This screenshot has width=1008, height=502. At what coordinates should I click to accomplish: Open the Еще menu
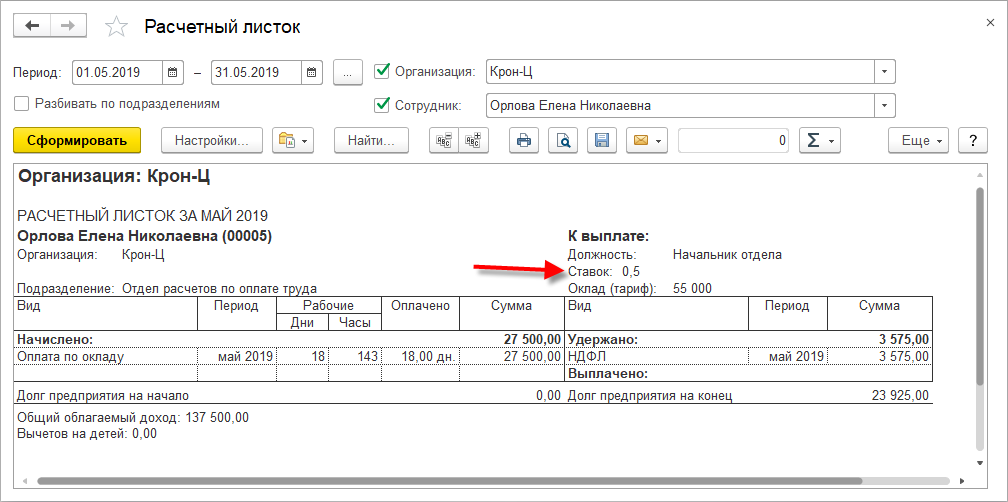coord(919,141)
